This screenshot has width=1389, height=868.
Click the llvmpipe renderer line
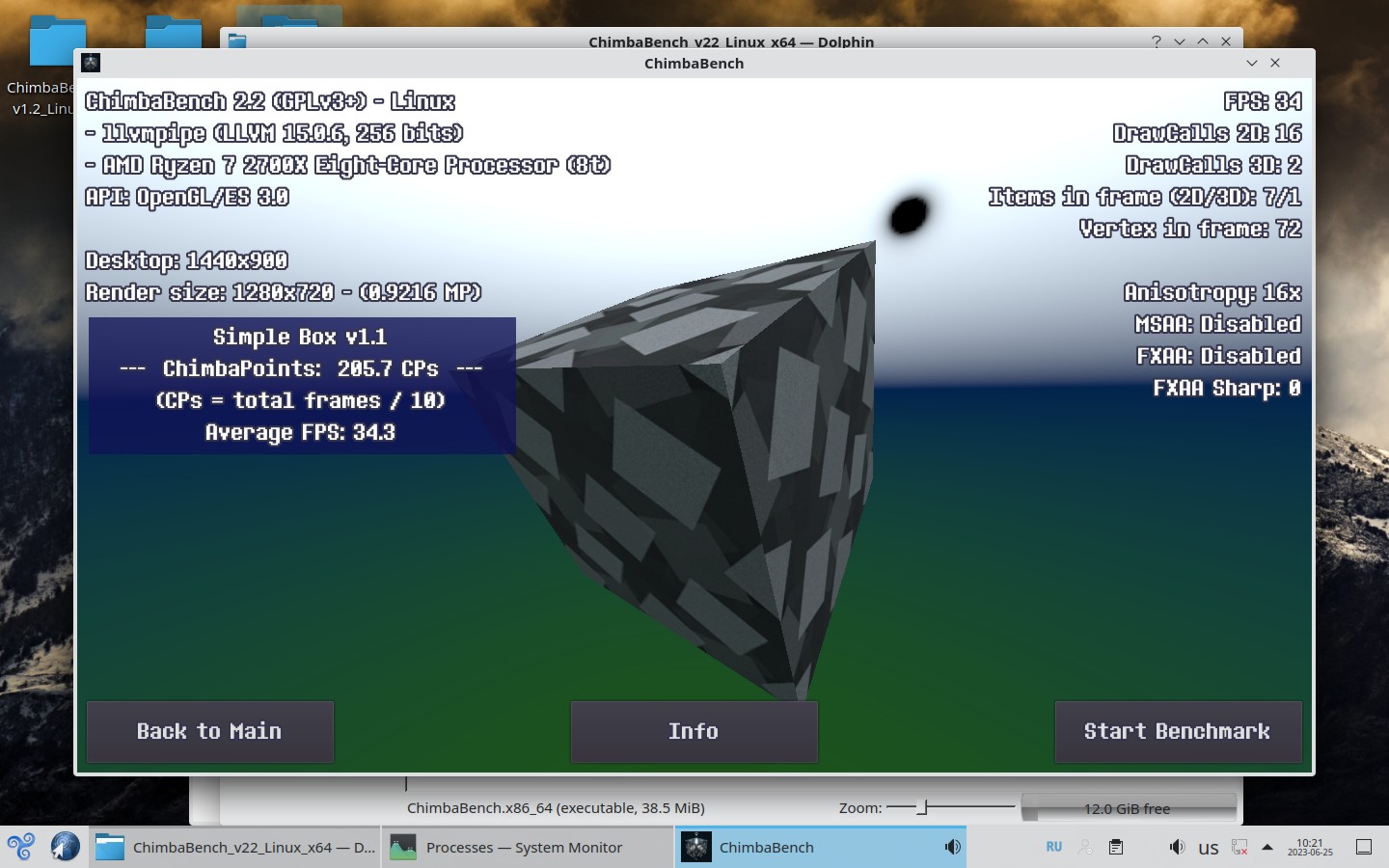click(274, 133)
